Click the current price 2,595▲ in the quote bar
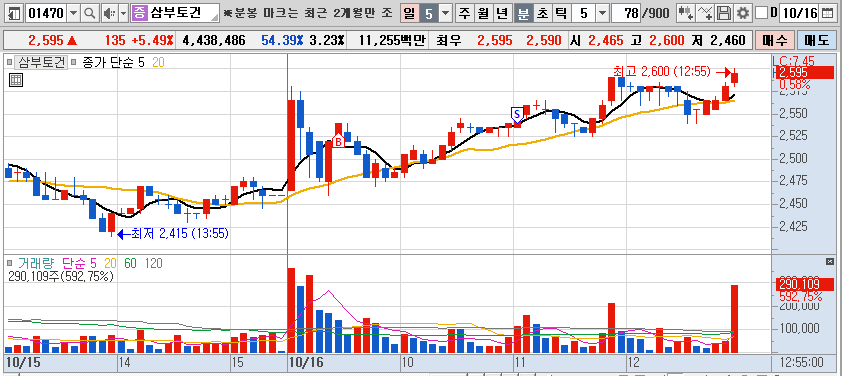Screen dimensions: 842x376 [52, 40]
